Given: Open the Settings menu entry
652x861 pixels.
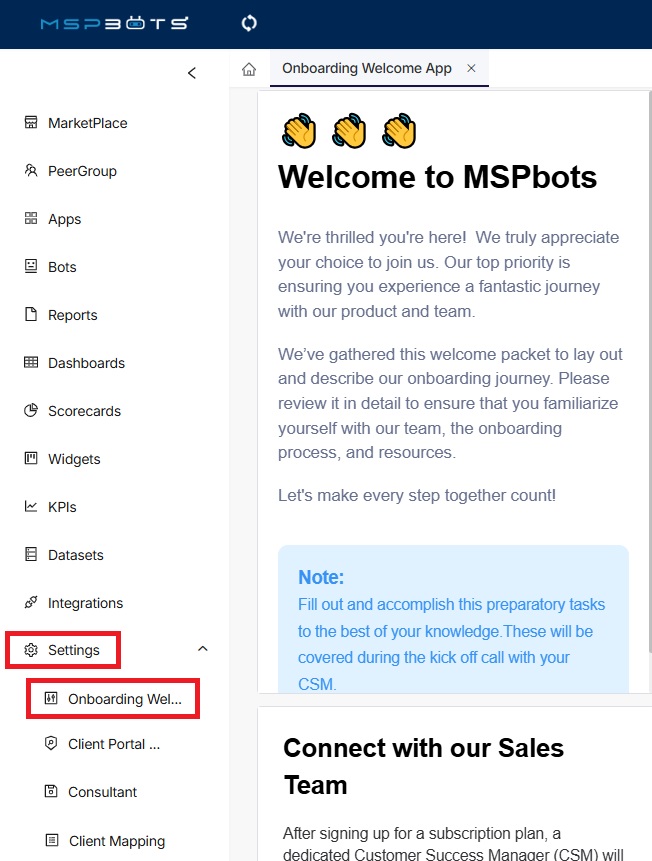Looking at the screenshot, I should pyautogui.click(x=73, y=649).
